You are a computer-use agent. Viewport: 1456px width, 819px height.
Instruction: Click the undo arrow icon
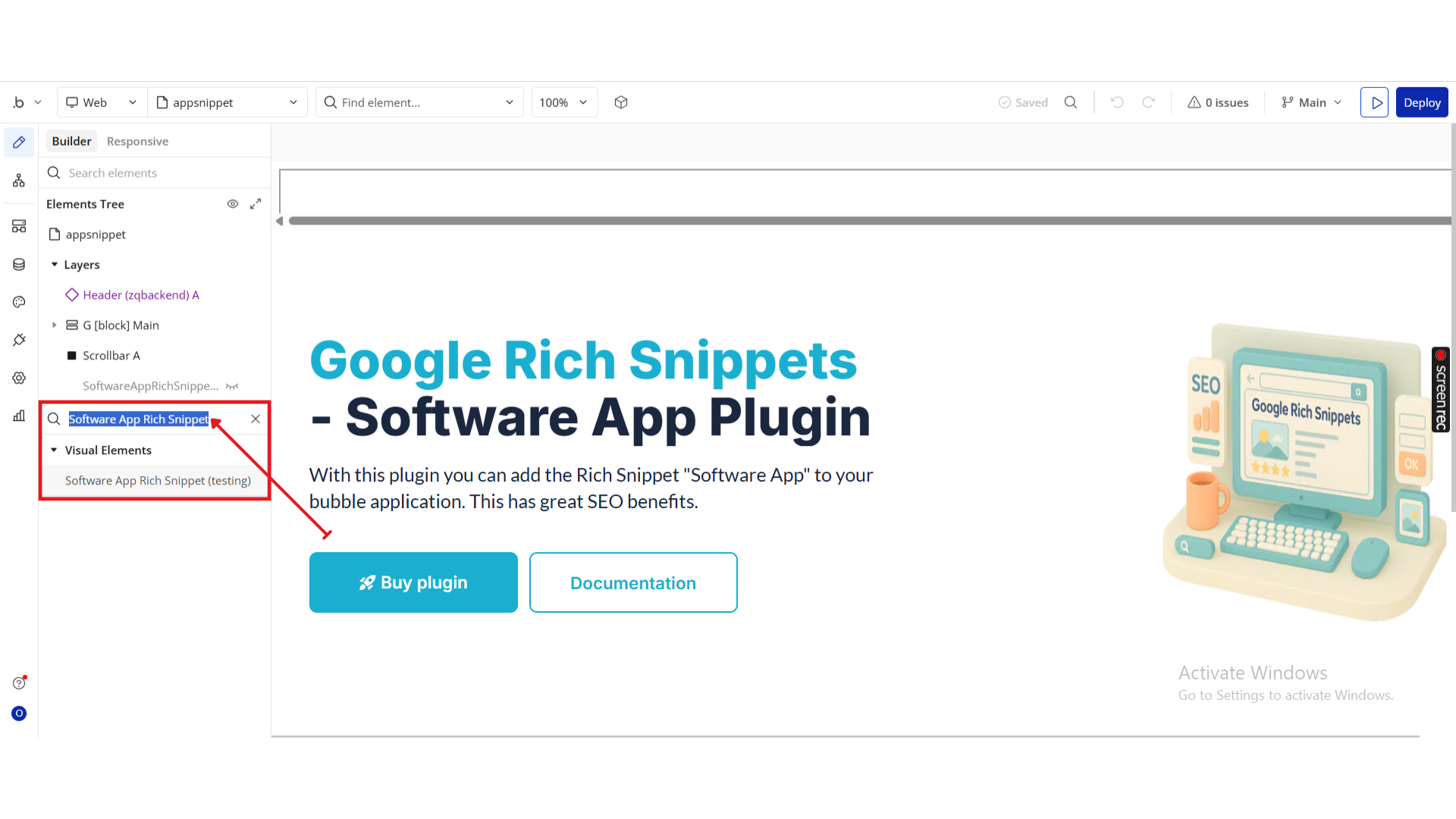(1117, 102)
